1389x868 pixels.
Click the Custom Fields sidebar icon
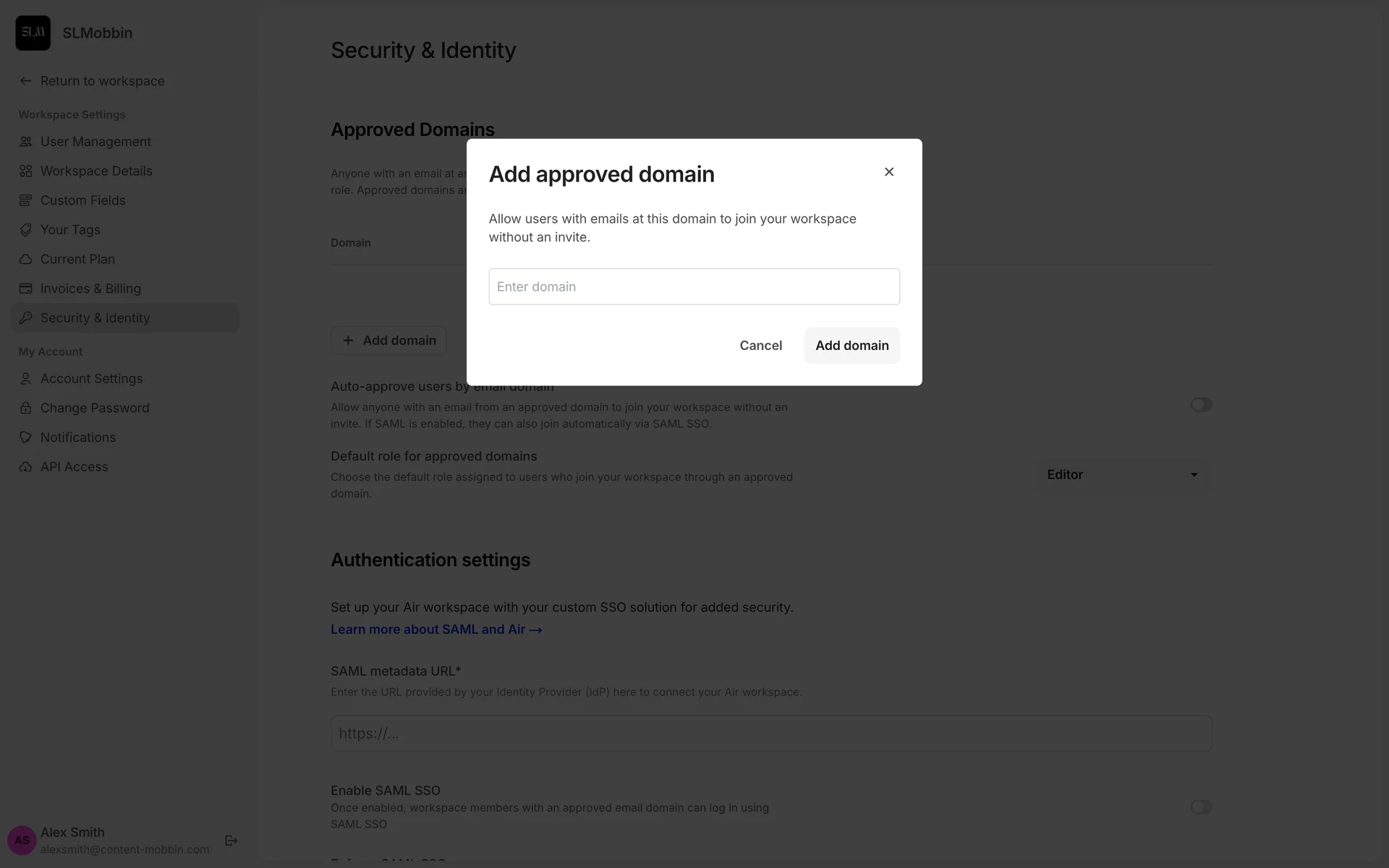26,200
